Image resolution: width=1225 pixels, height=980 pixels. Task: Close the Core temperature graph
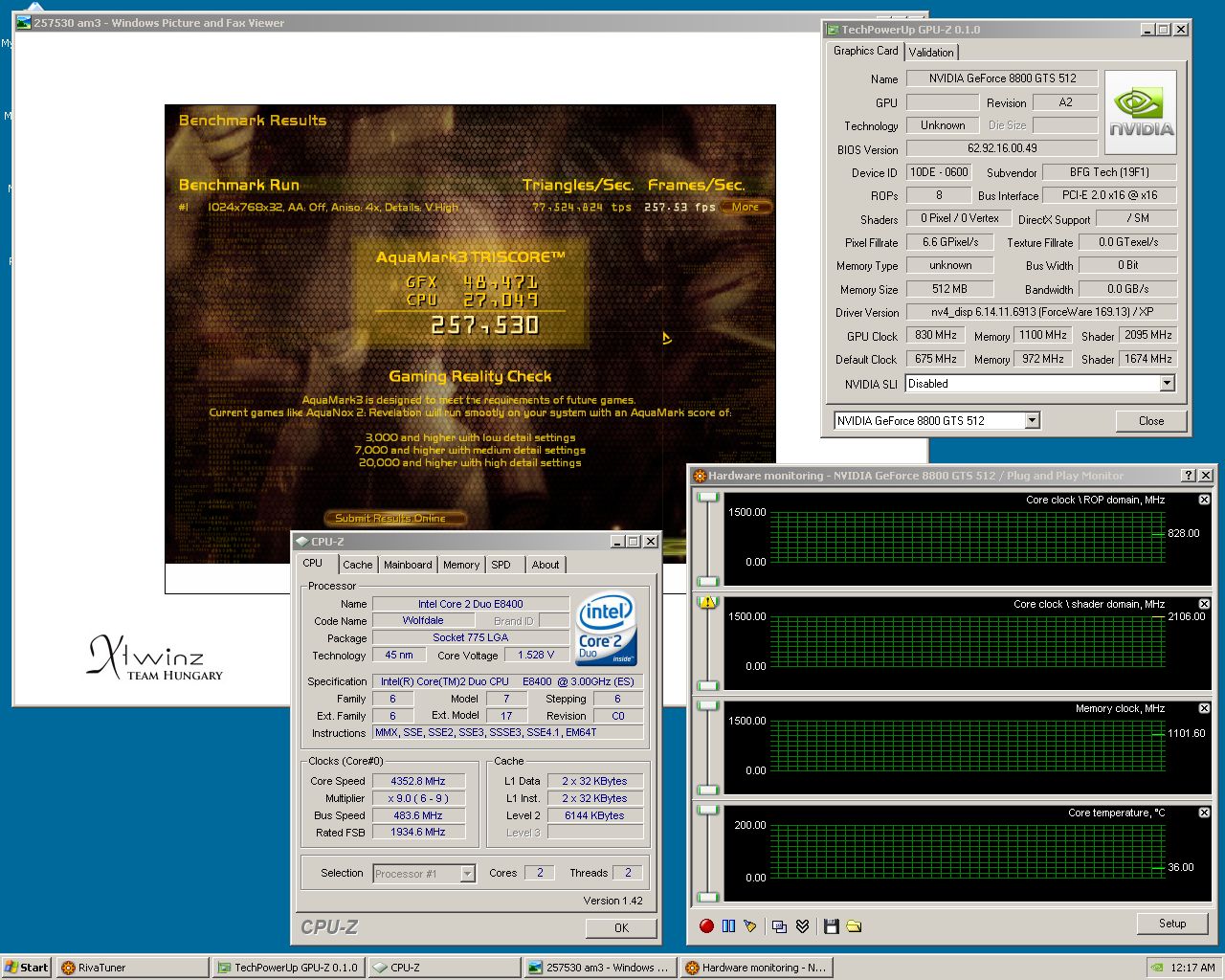coord(1204,813)
